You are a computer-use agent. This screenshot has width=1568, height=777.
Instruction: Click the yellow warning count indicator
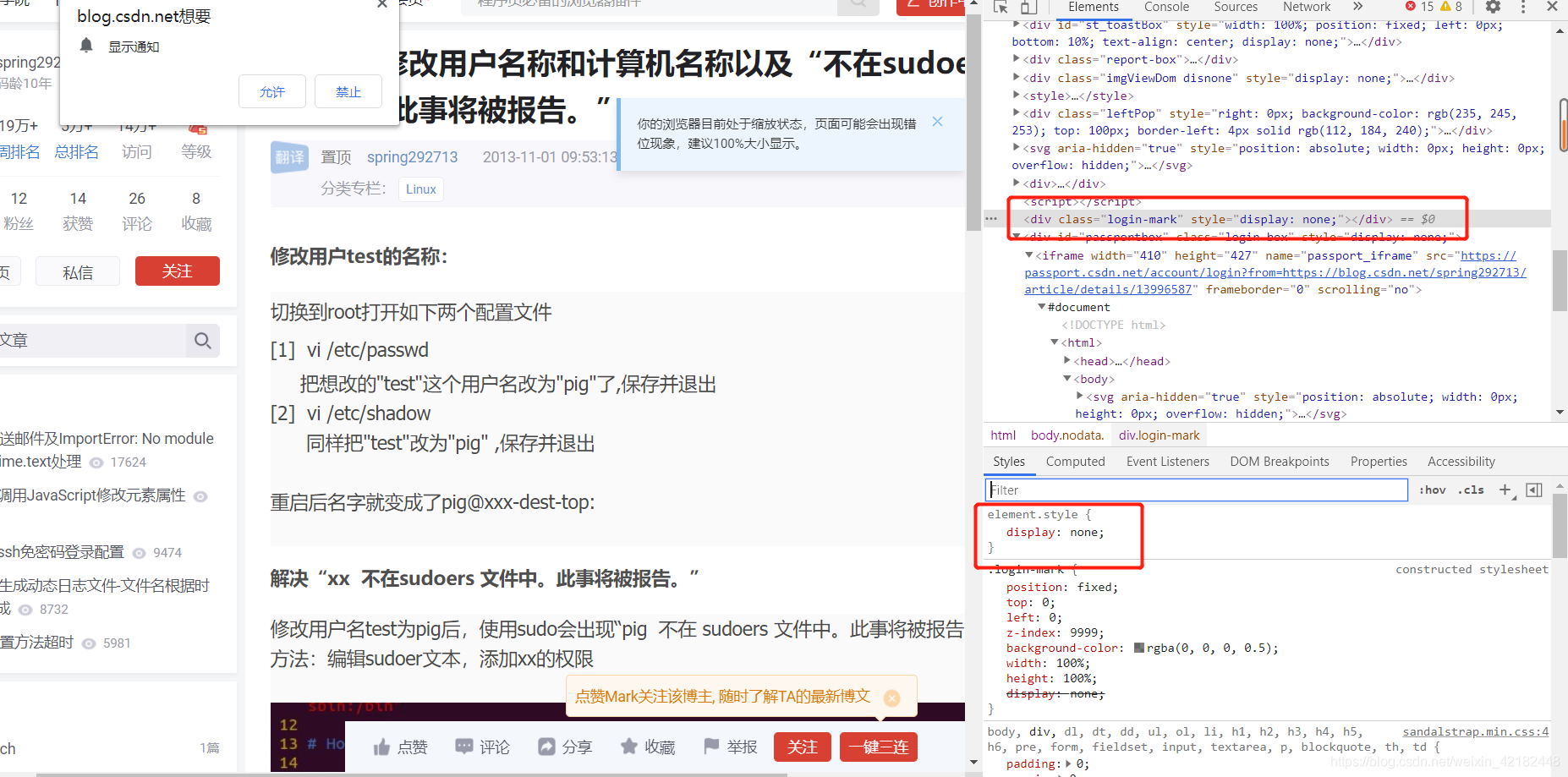[x=1451, y=7]
